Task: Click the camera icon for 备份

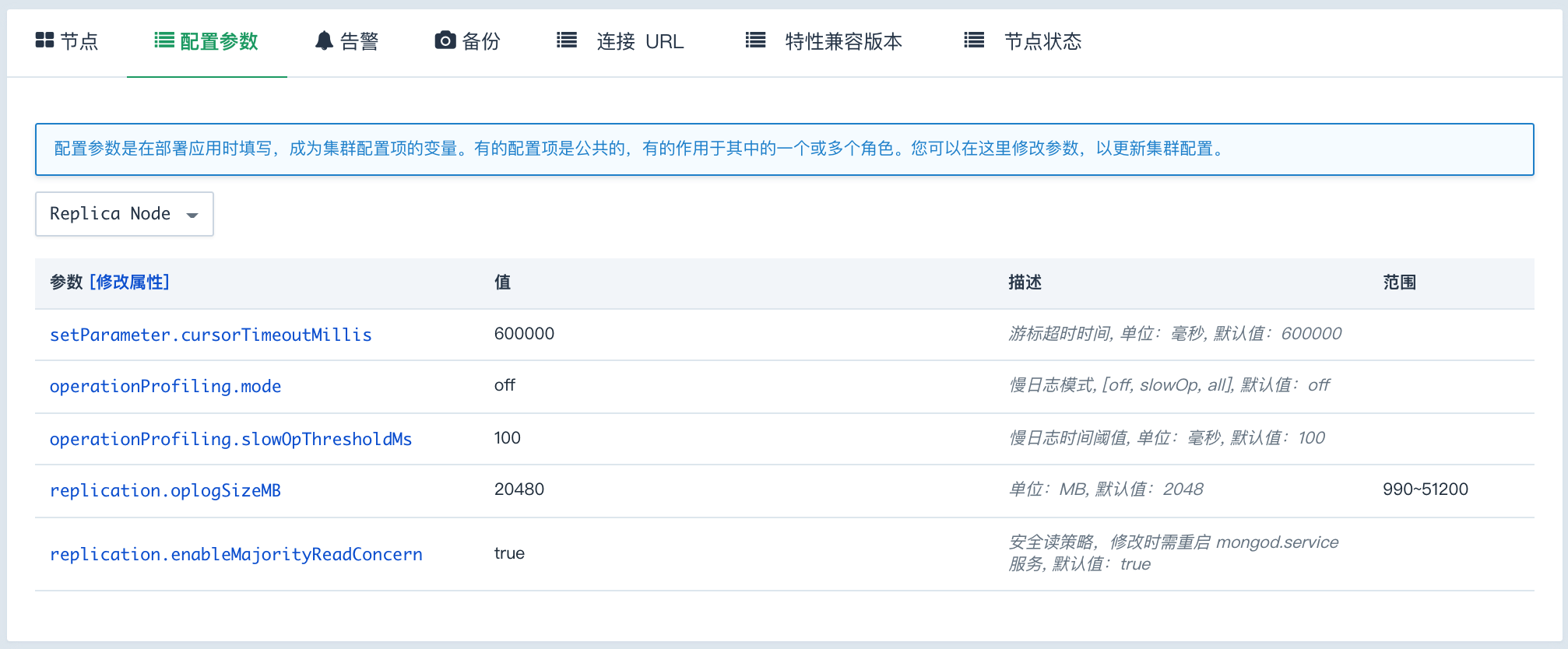Action: click(x=445, y=40)
